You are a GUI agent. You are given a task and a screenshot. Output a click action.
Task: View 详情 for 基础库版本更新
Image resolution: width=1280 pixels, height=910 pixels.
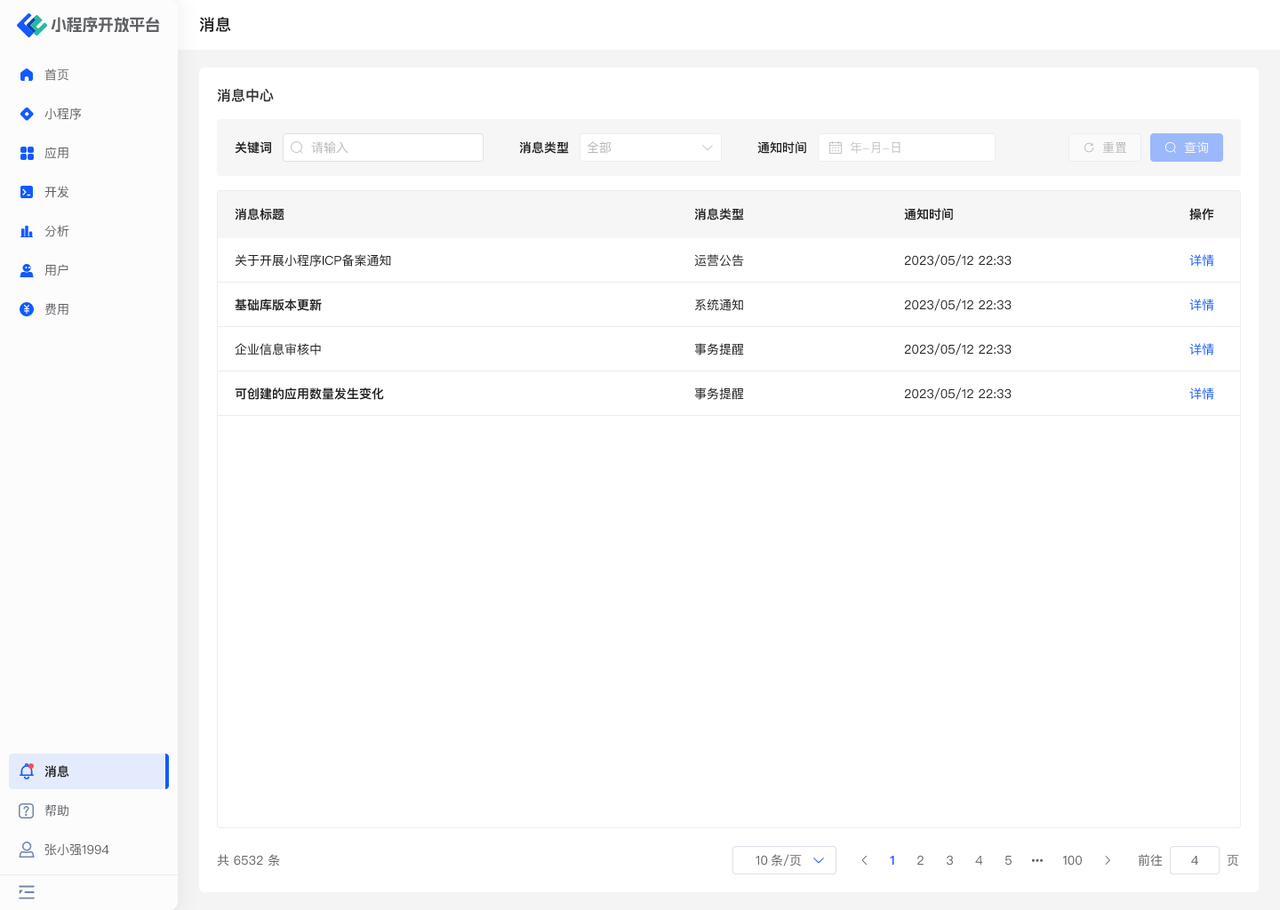pos(1201,305)
